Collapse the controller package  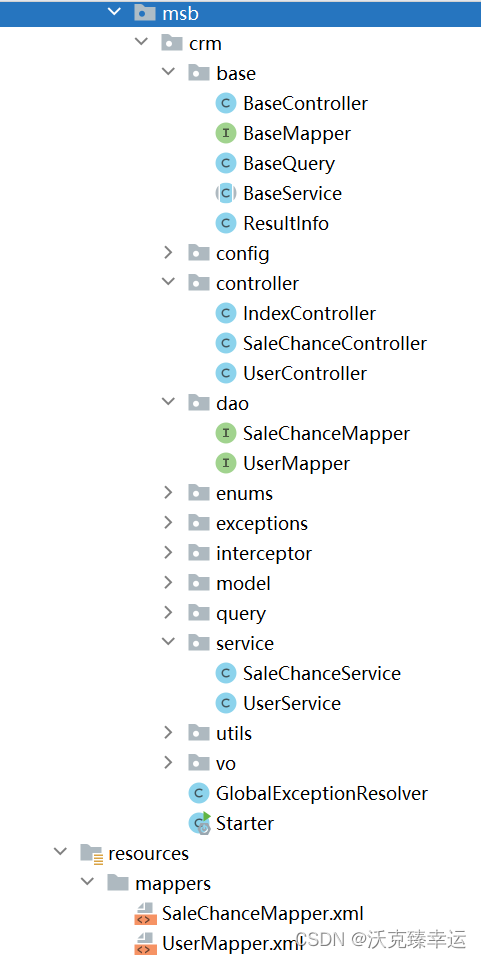[x=168, y=282]
